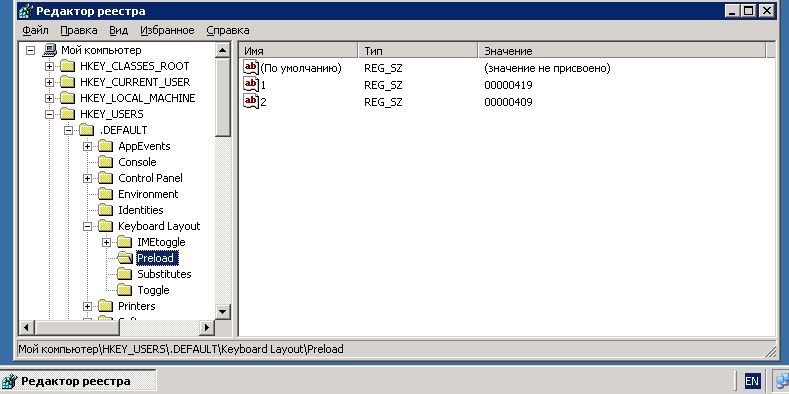
Task: Click the Environment folder icon
Action: (106, 194)
